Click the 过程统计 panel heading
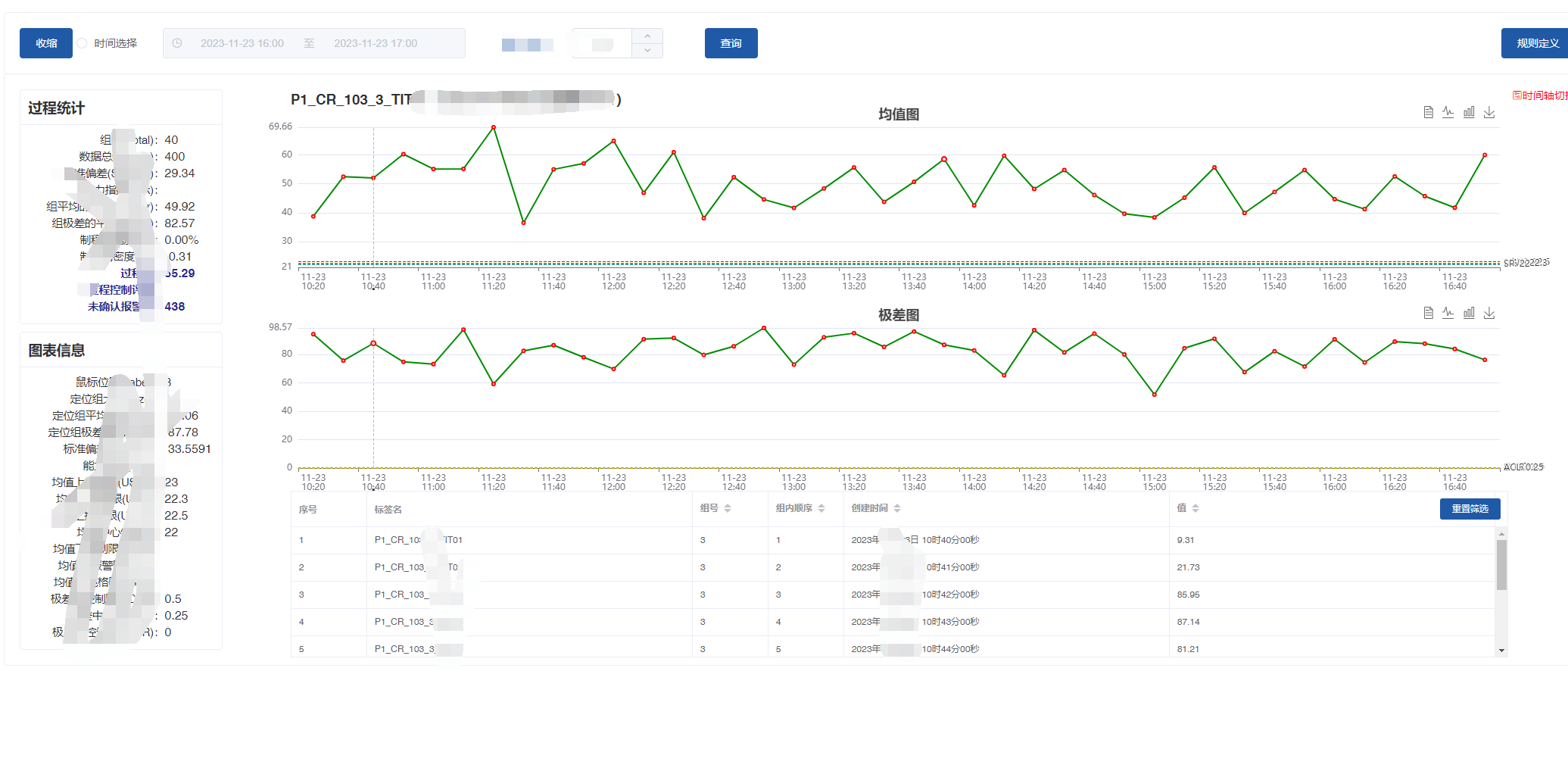This screenshot has width=1568, height=768. point(57,108)
